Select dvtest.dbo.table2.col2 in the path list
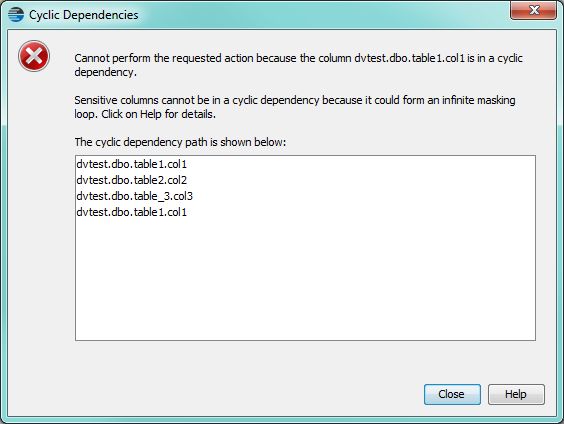Viewport: 564px width, 424px height. coord(132,180)
